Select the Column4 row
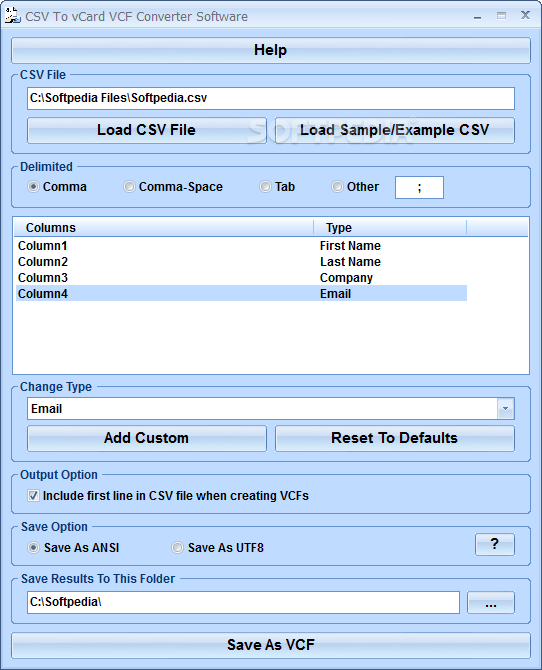 tap(242, 294)
